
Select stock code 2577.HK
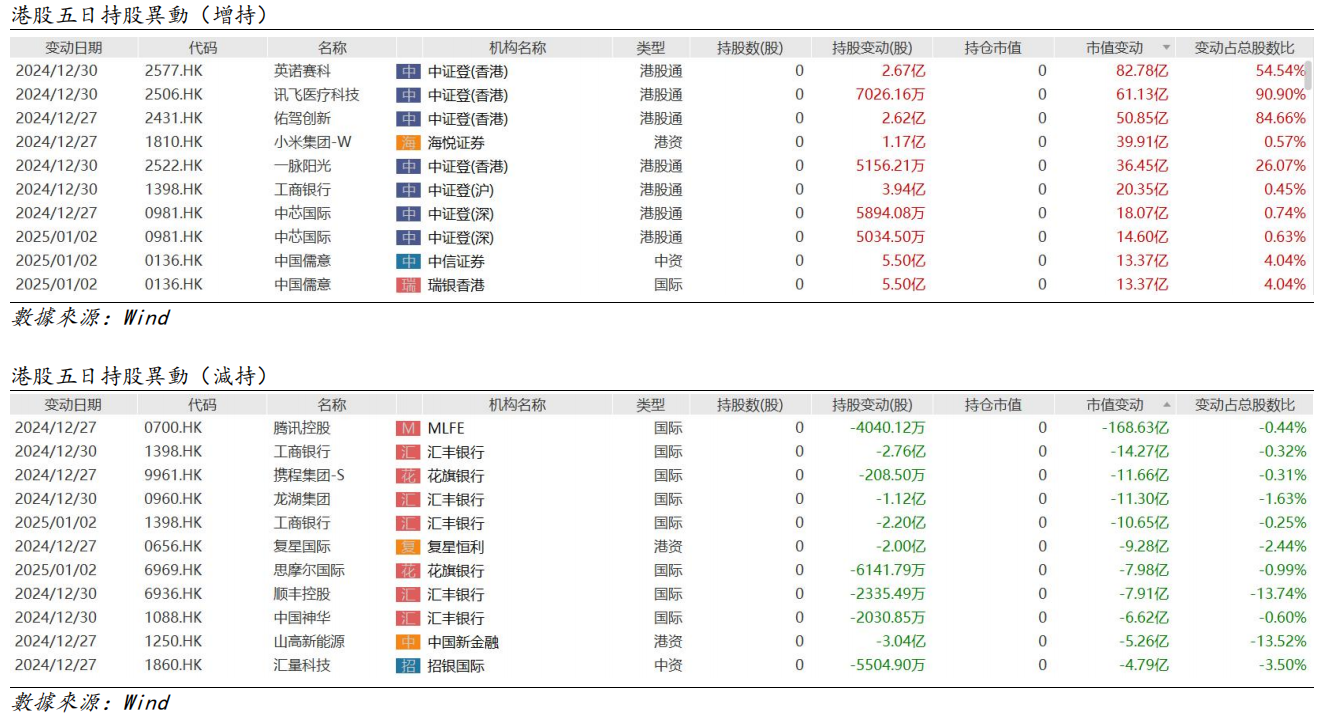point(173,71)
